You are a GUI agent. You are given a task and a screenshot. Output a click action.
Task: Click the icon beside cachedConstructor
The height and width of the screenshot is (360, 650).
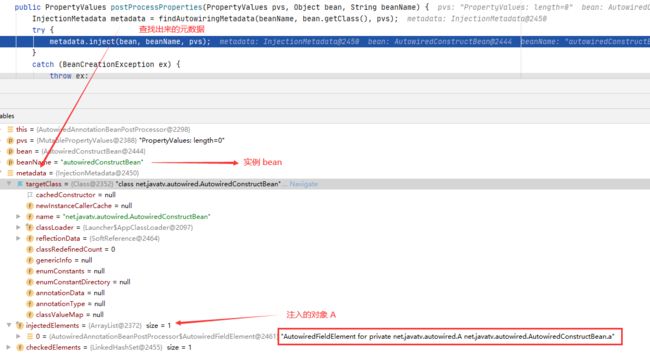point(29,195)
